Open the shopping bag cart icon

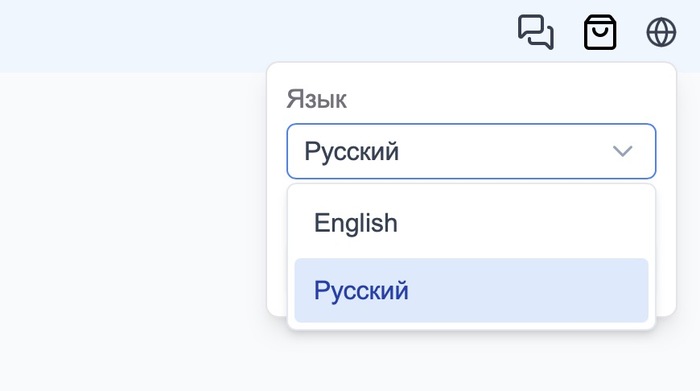pyautogui.click(x=600, y=32)
